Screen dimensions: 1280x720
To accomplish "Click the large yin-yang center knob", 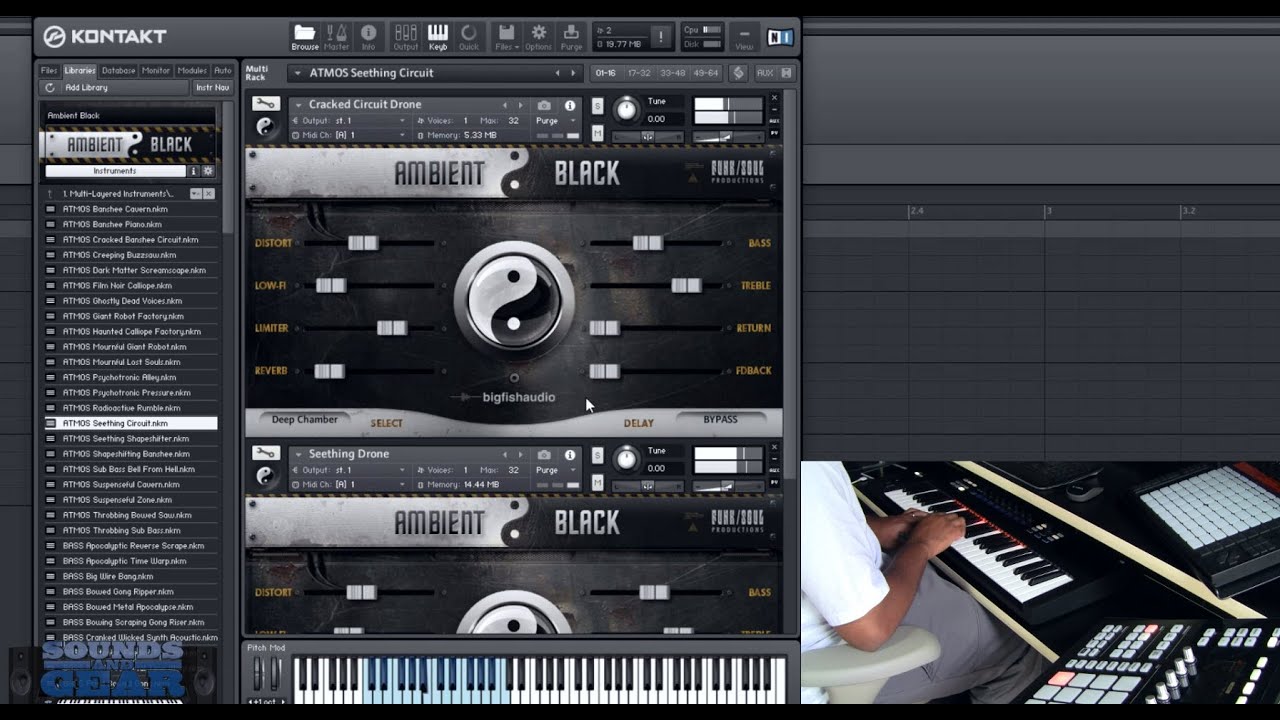I will (514, 297).
